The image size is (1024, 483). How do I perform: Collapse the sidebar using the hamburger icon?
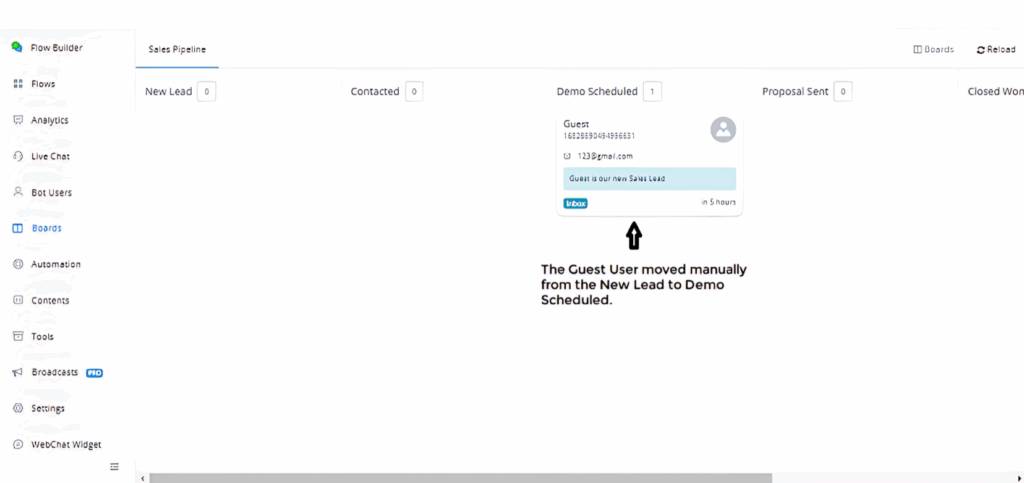coord(114,466)
